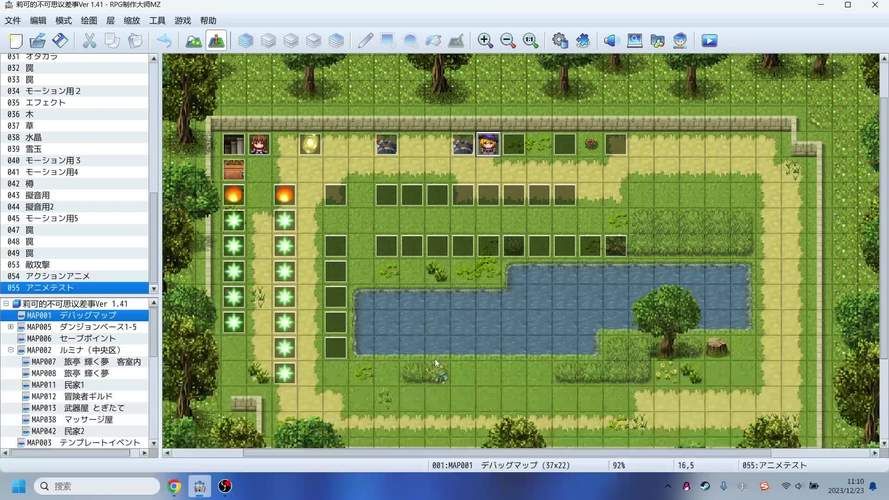
Task: Open the Character Generator icon
Action: click(x=680, y=41)
